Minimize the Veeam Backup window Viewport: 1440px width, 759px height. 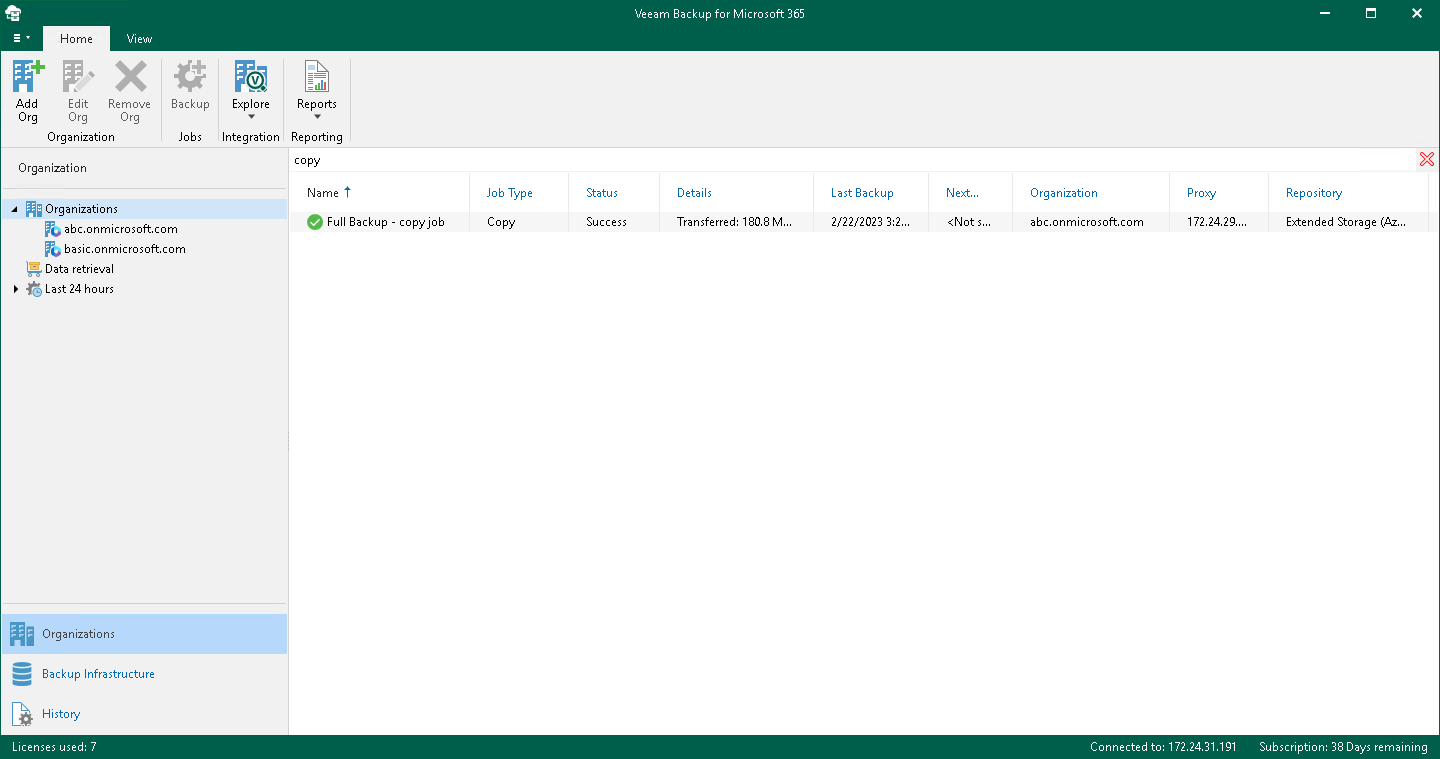click(1324, 13)
